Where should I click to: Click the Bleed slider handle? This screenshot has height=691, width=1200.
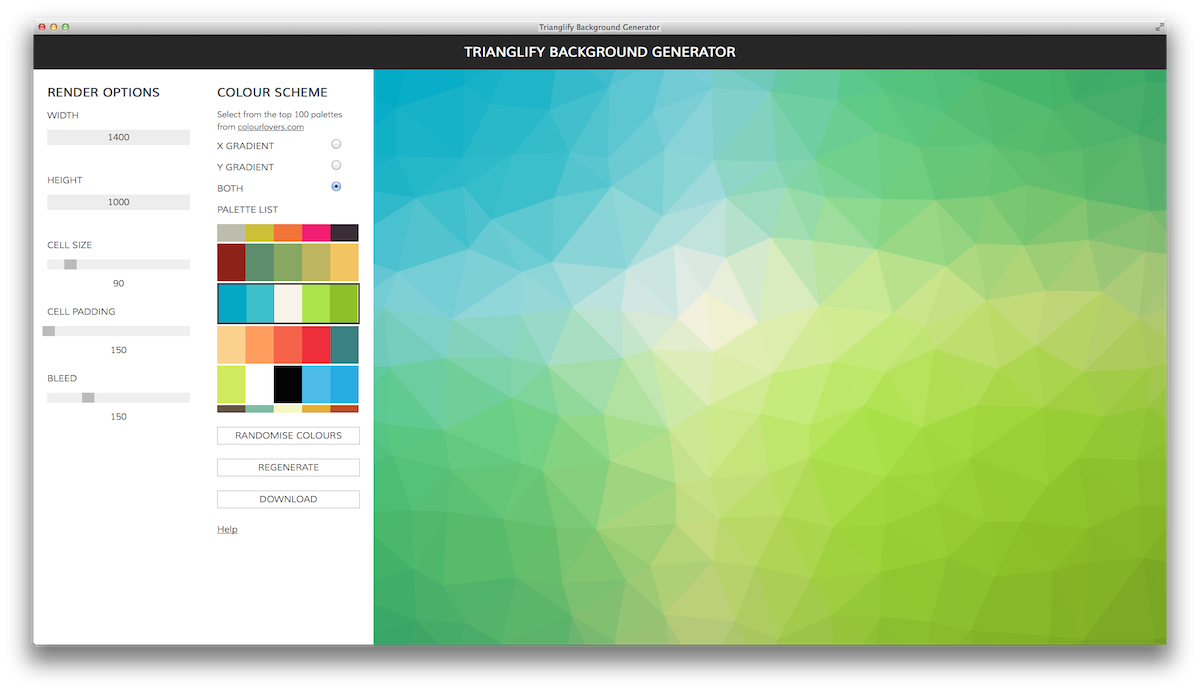coord(88,397)
